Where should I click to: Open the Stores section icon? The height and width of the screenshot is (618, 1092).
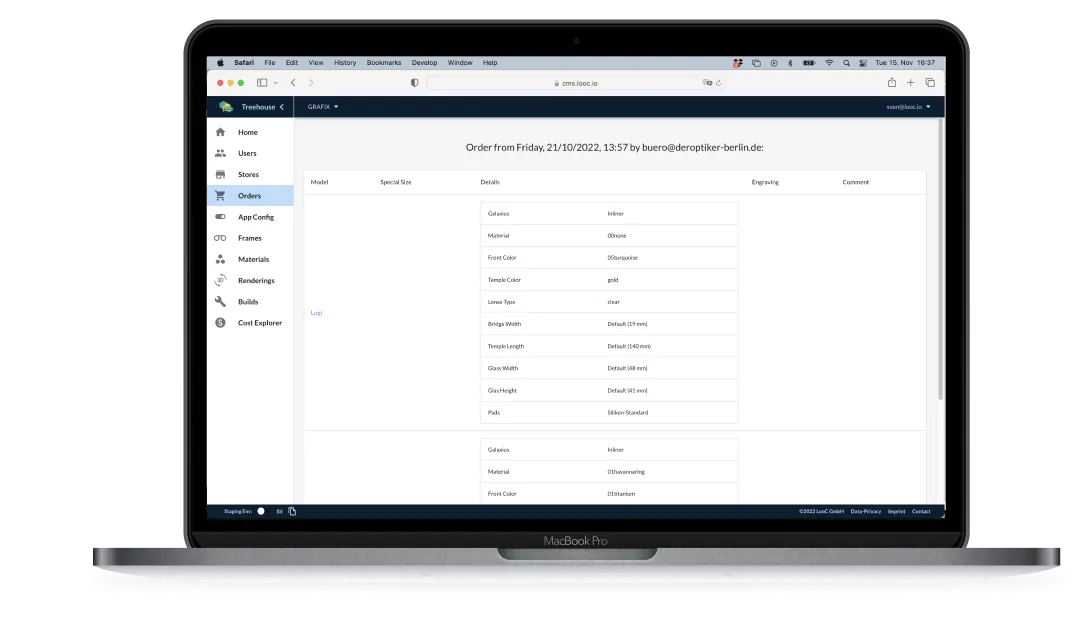220,174
